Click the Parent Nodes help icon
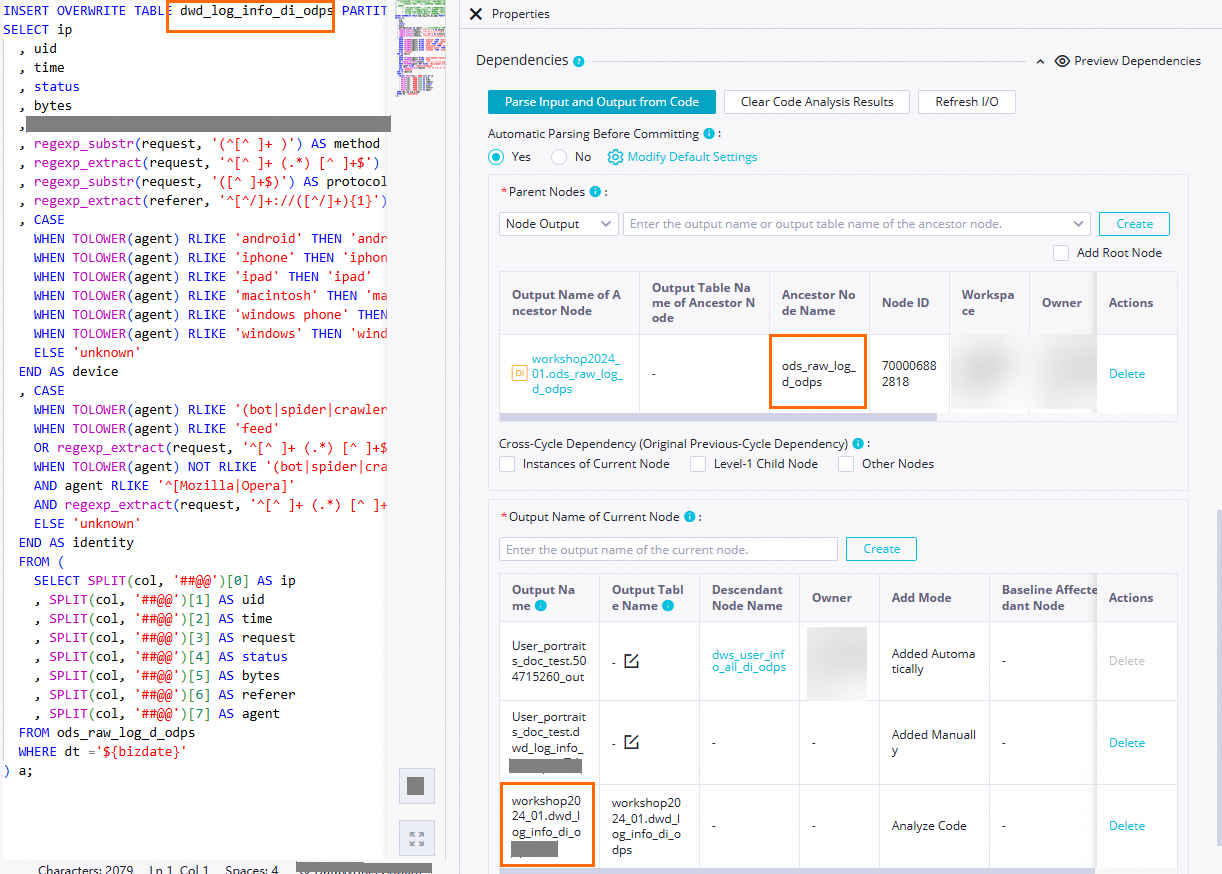This screenshot has width=1222, height=874. click(595, 192)
